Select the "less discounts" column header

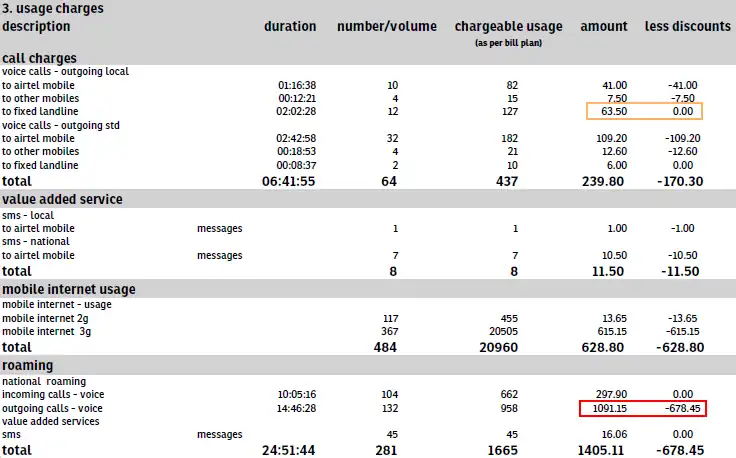point(688,26)
